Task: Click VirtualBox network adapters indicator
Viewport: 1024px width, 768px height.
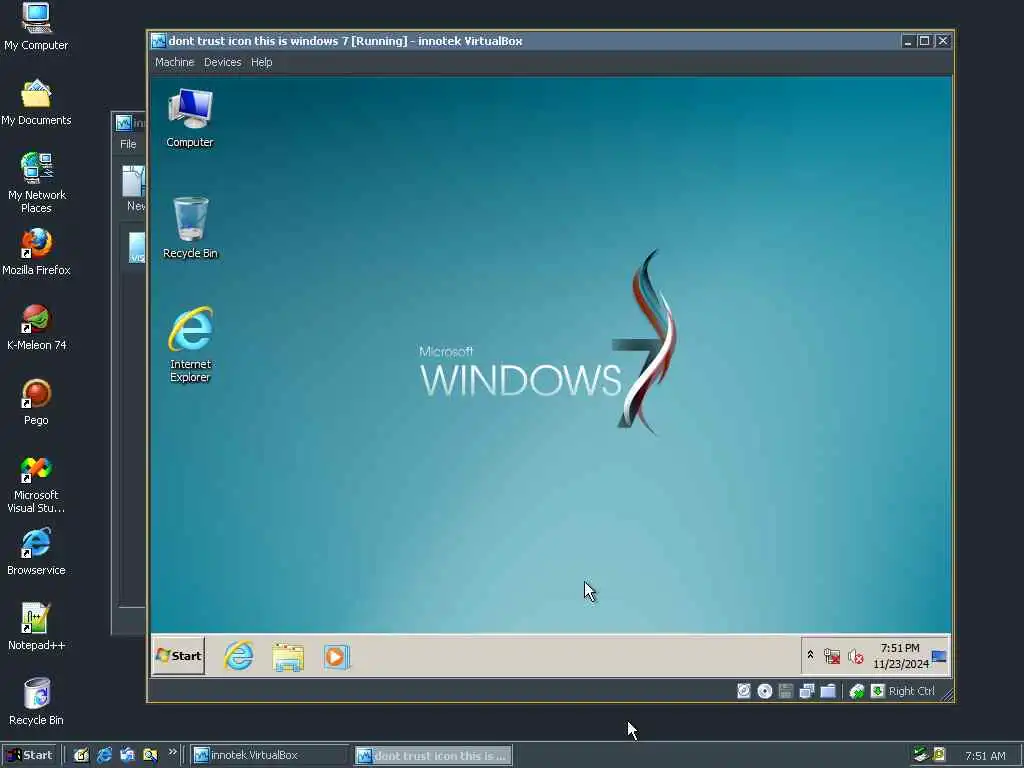Action: (x=807, y=691)
